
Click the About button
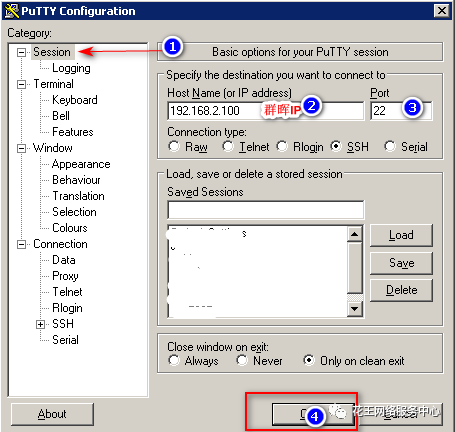point(52,414)
